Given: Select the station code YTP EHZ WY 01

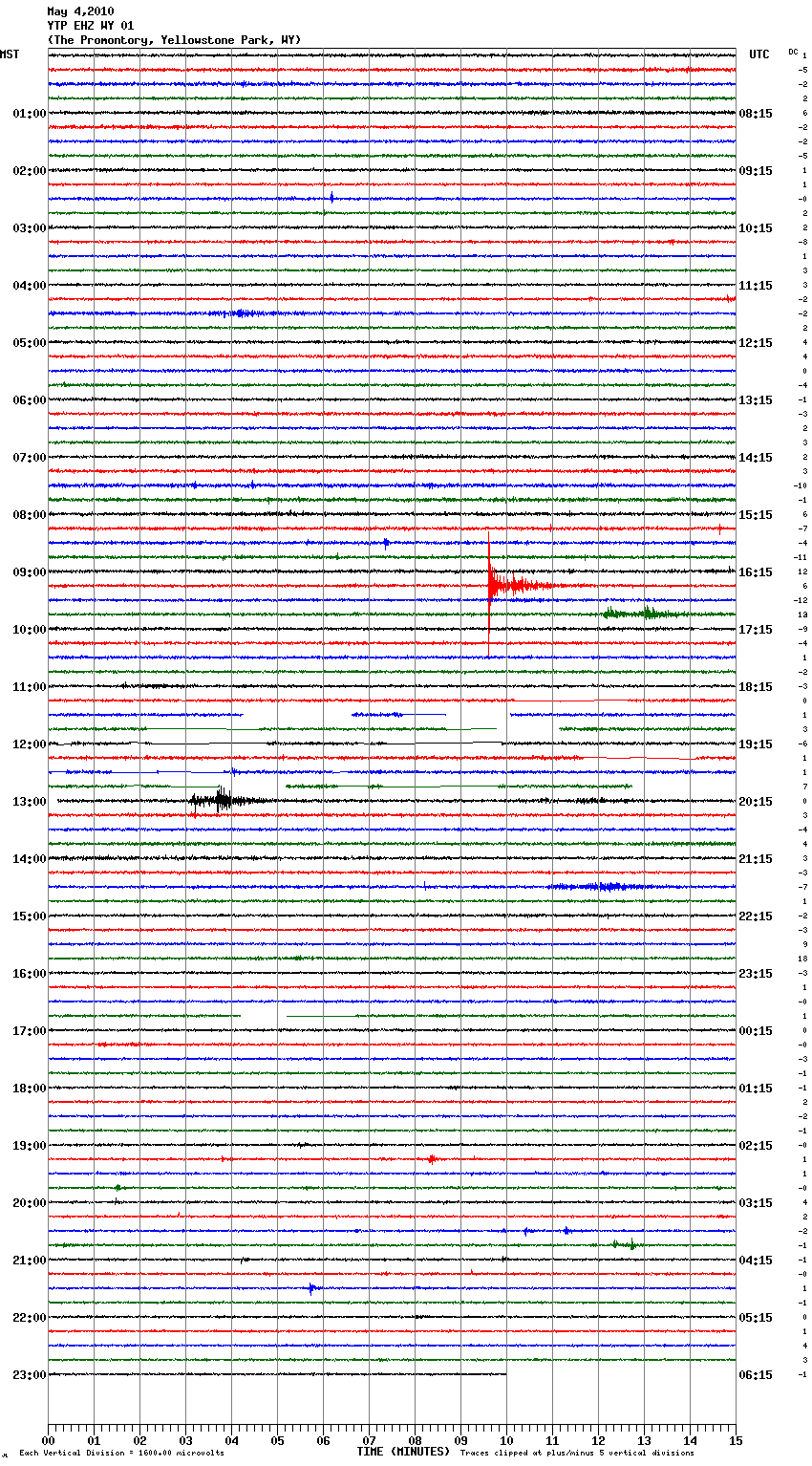Looking at the screenshot, I should [91, 26].
